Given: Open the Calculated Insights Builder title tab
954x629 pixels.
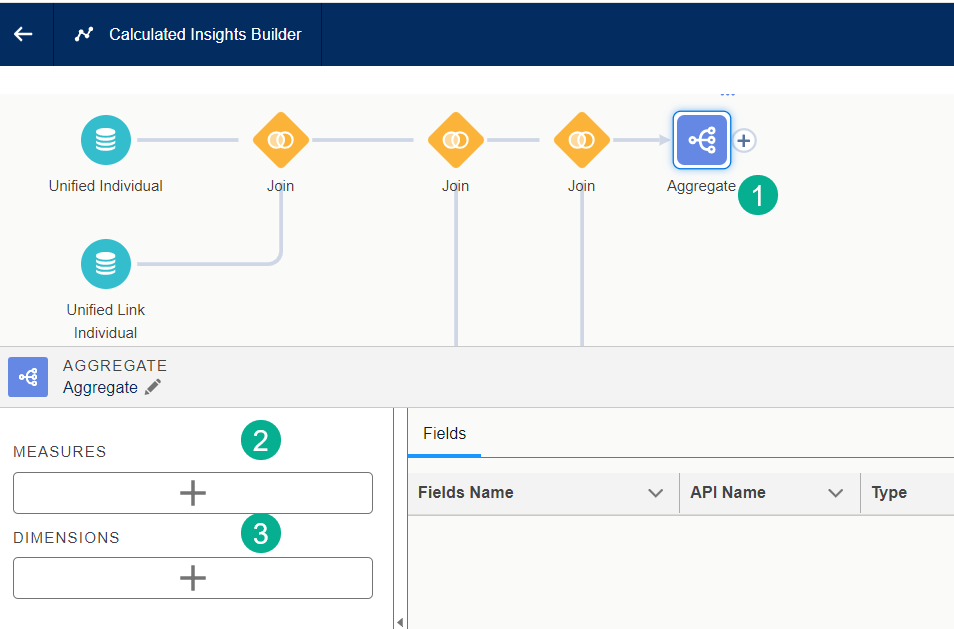Looking at the screenshot, I should (x=205, y=34).
